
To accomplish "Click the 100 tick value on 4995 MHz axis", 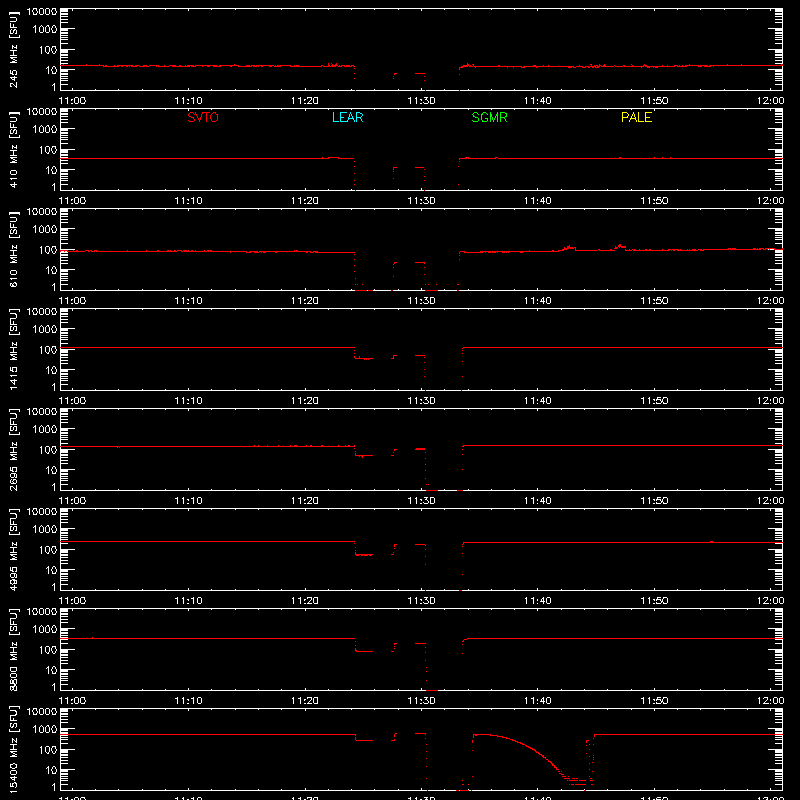I will click(48, 550).
